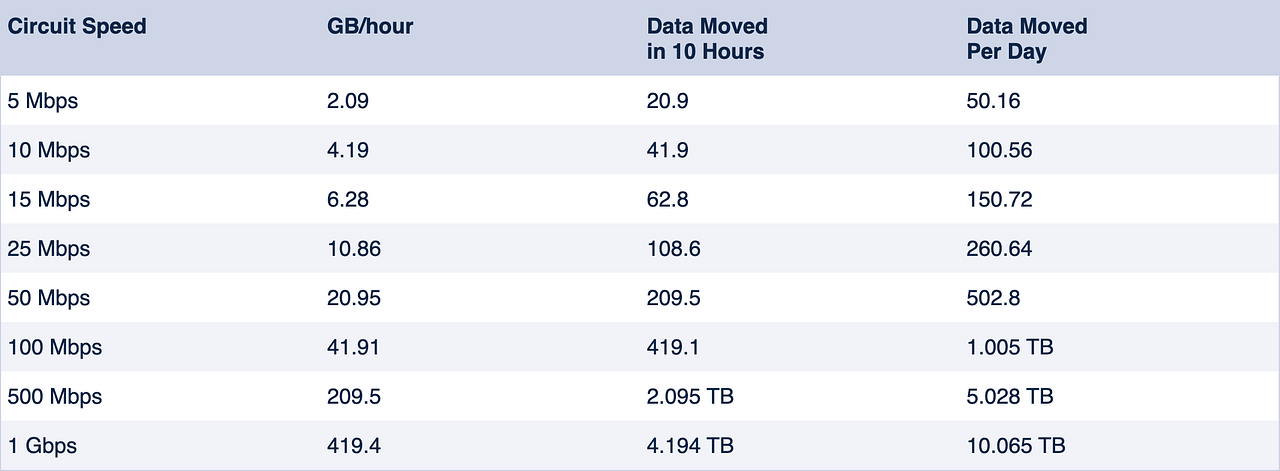This screenshot has height=471, width=1280.
Task: Select the 15 Mbps row label
Action: (x=48, y=199)
